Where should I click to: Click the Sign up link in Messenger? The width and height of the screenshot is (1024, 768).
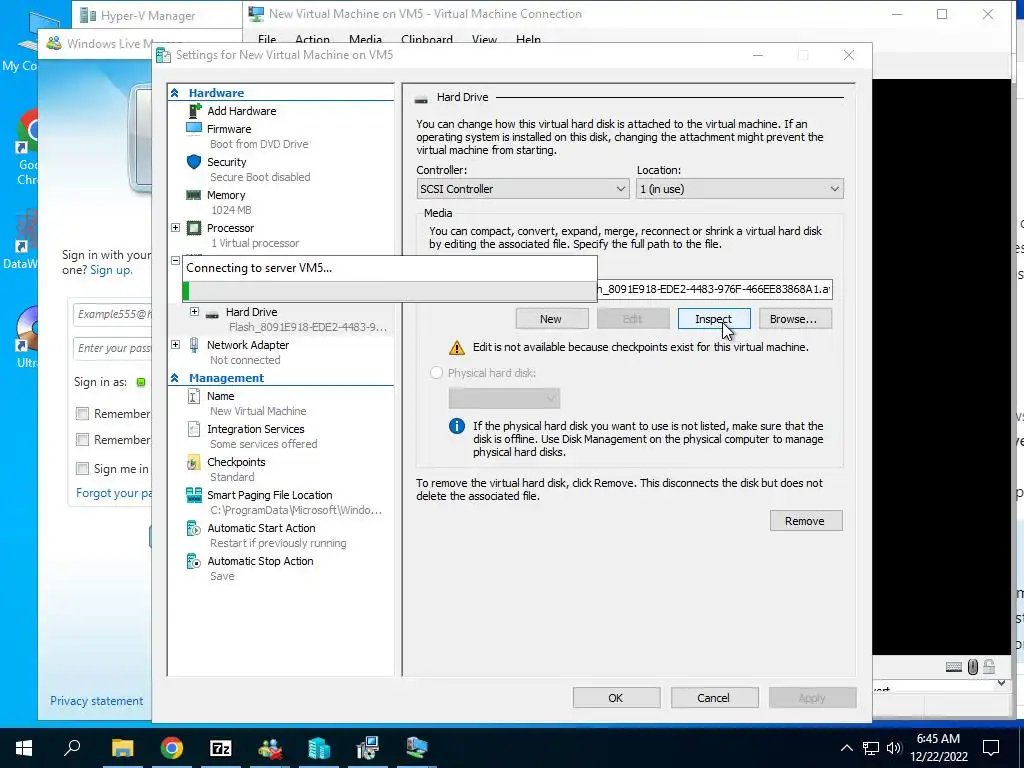pos(111,270)
